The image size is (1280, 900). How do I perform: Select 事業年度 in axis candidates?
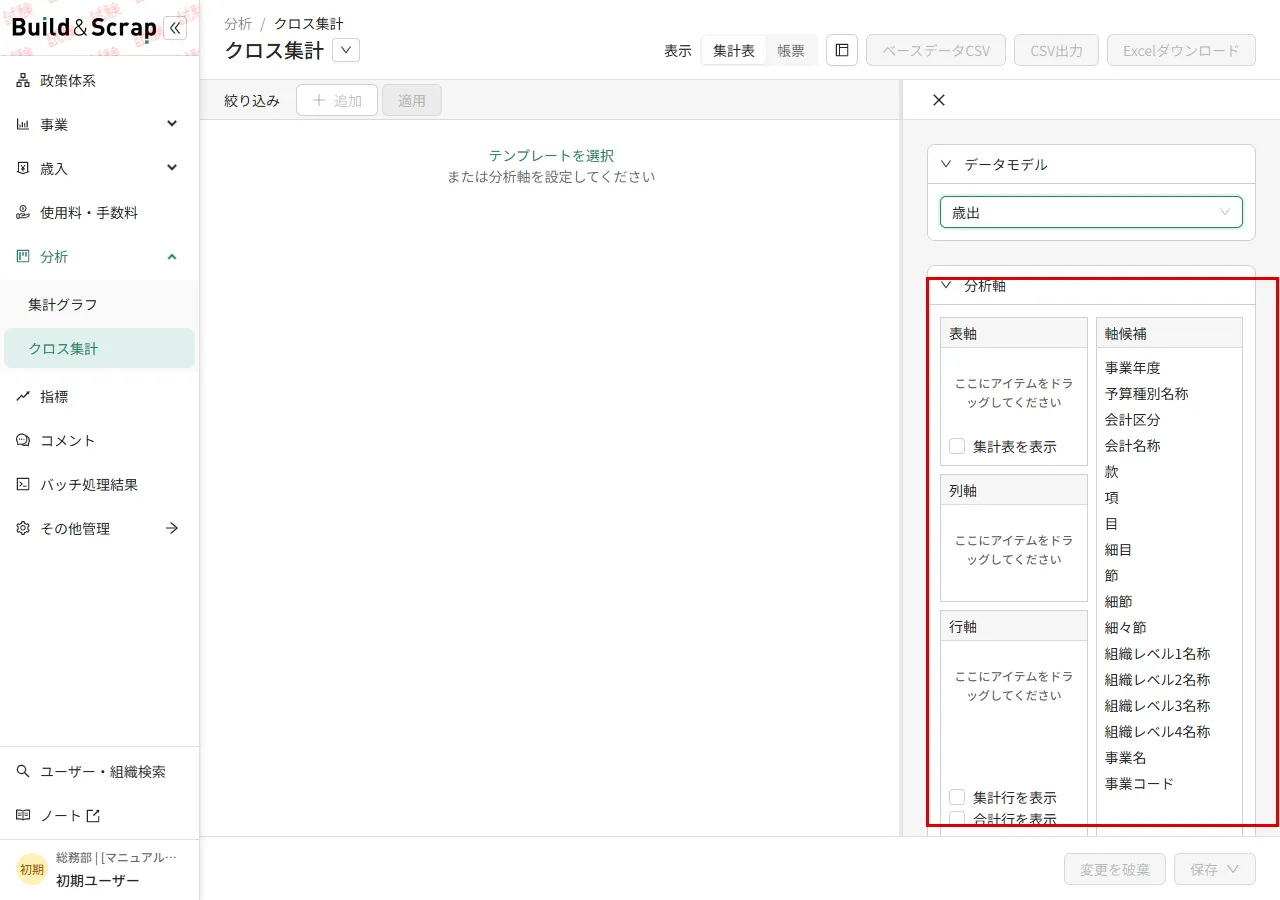(x=1133, y=368)
